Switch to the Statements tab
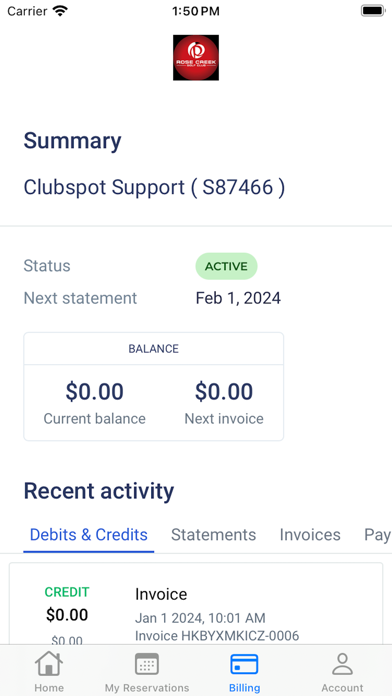This screenshot has height=696, width=392. pyautogui.click(x=214, y=535)
